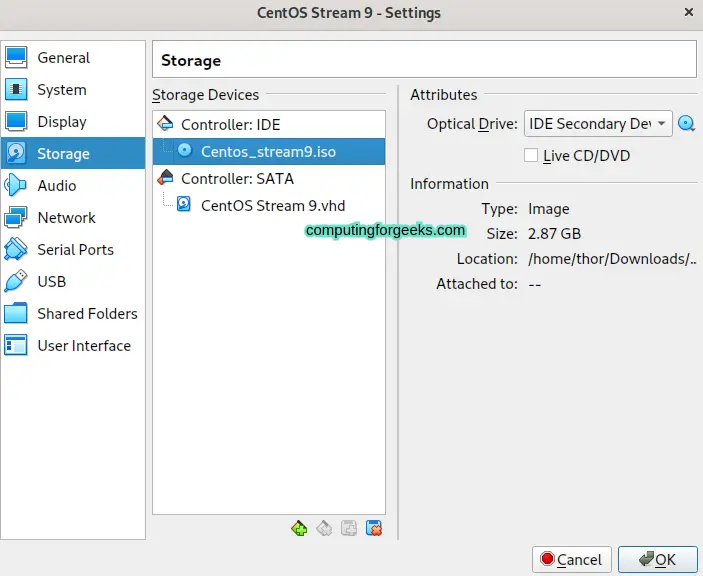Click the IDE controller icon
703x576 pixels.
[165, 123]
